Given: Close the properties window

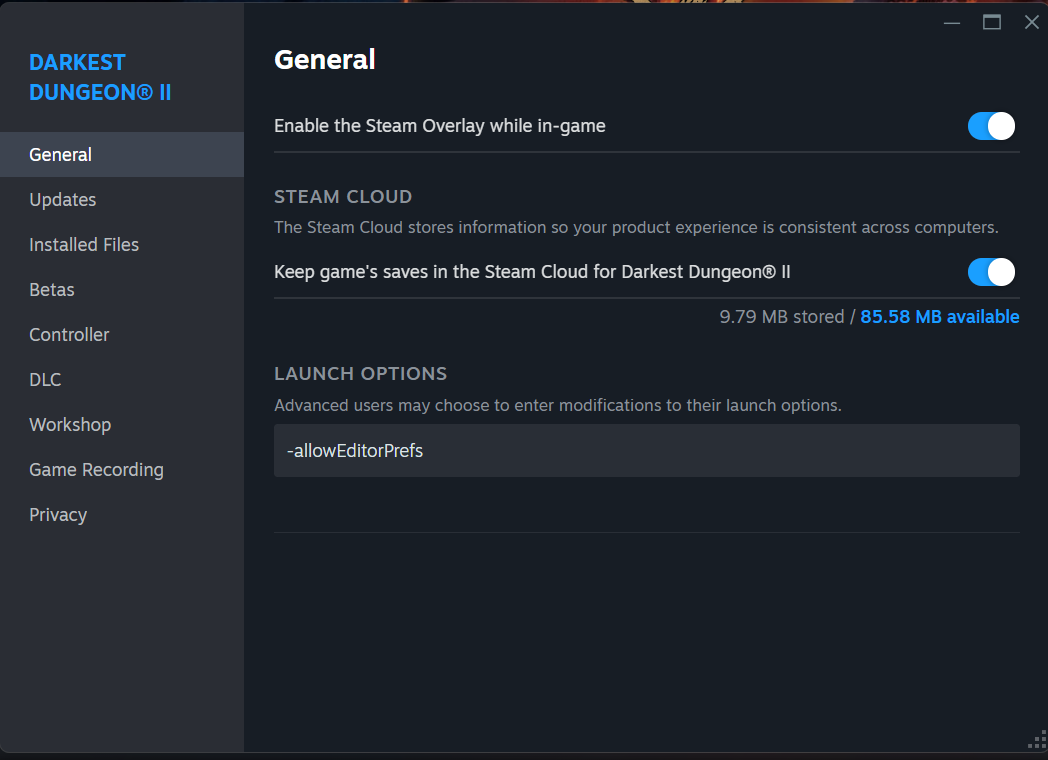Looking at the screenshot, I should coord(1032,22).
